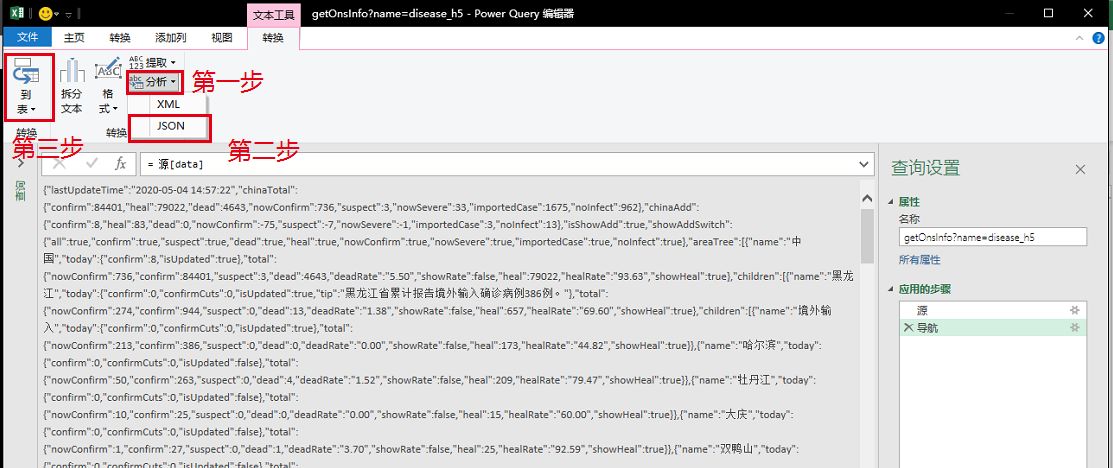1113x468 pixels.
Task: Select the 源 applied step
Action: click(992, 310)
